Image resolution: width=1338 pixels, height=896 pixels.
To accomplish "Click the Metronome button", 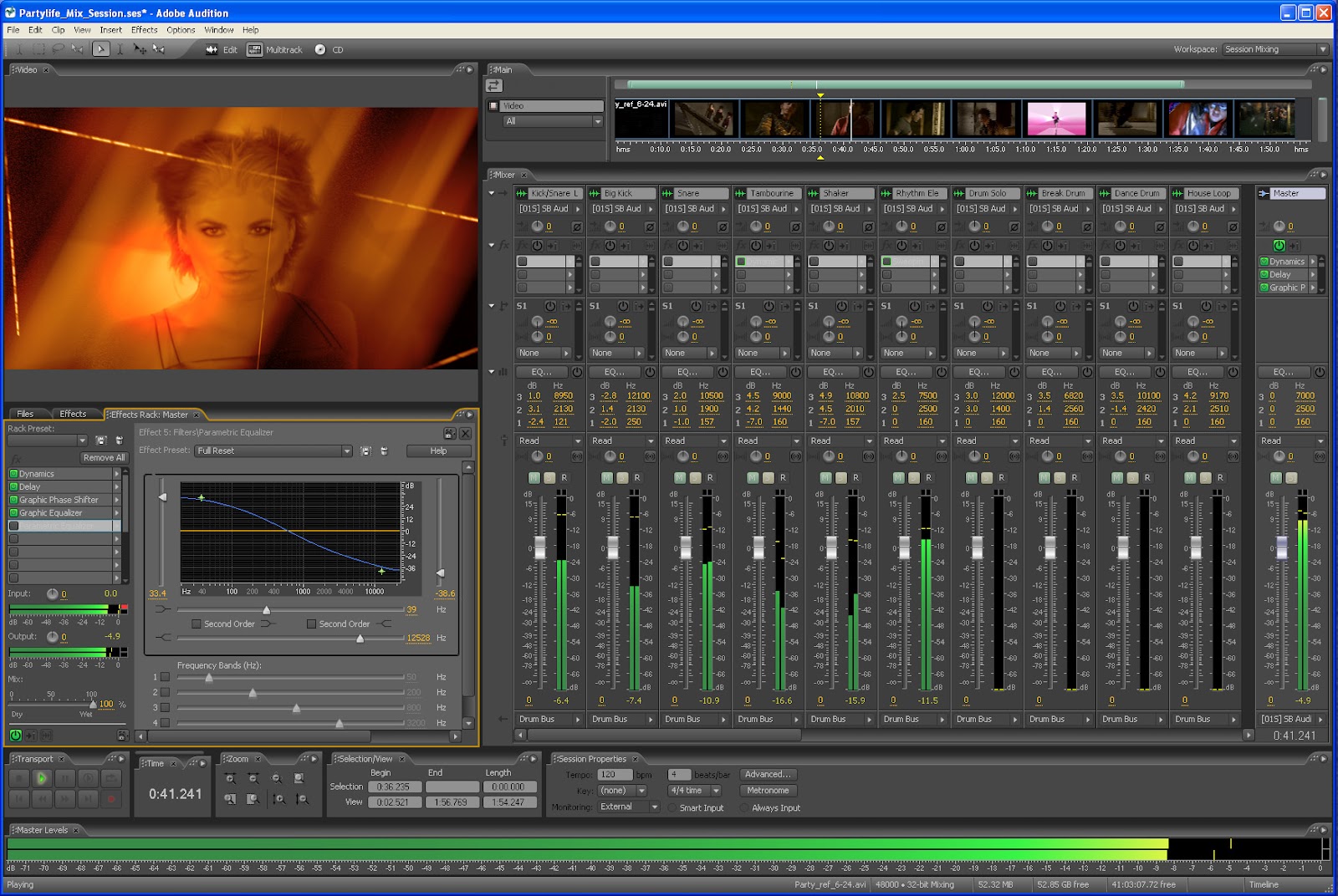I will [x=767, y=791].
